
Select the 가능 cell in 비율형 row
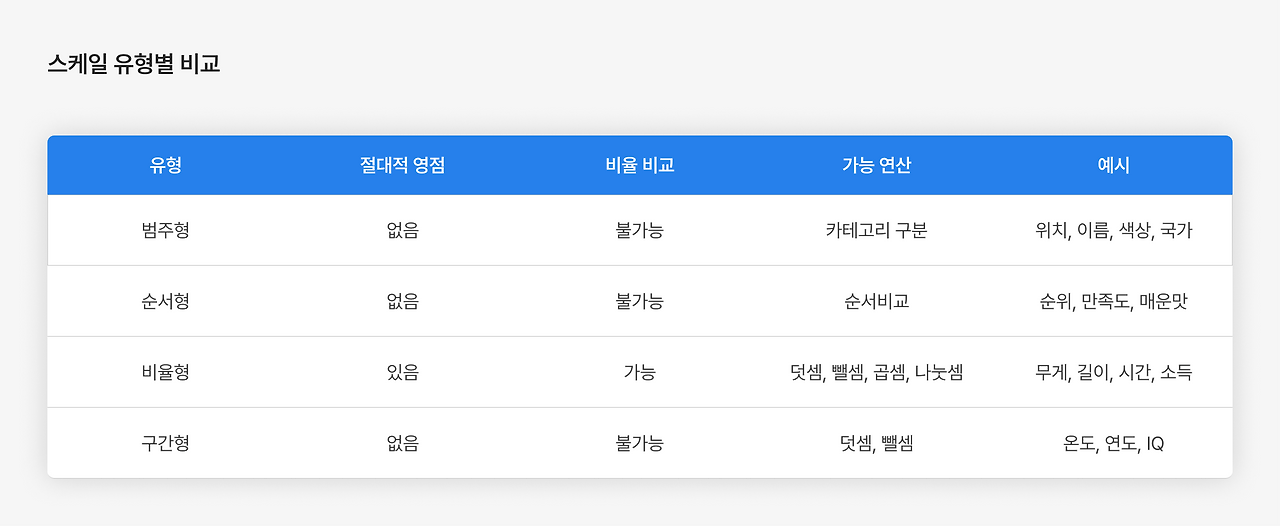tap(639, 372)
